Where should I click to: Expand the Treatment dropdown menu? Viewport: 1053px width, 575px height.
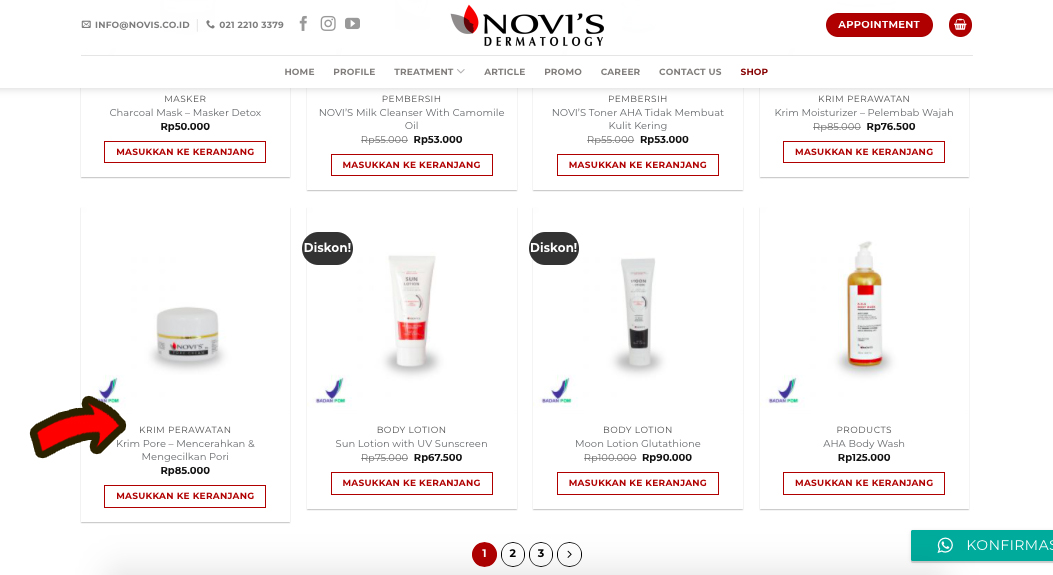point(429,72)
